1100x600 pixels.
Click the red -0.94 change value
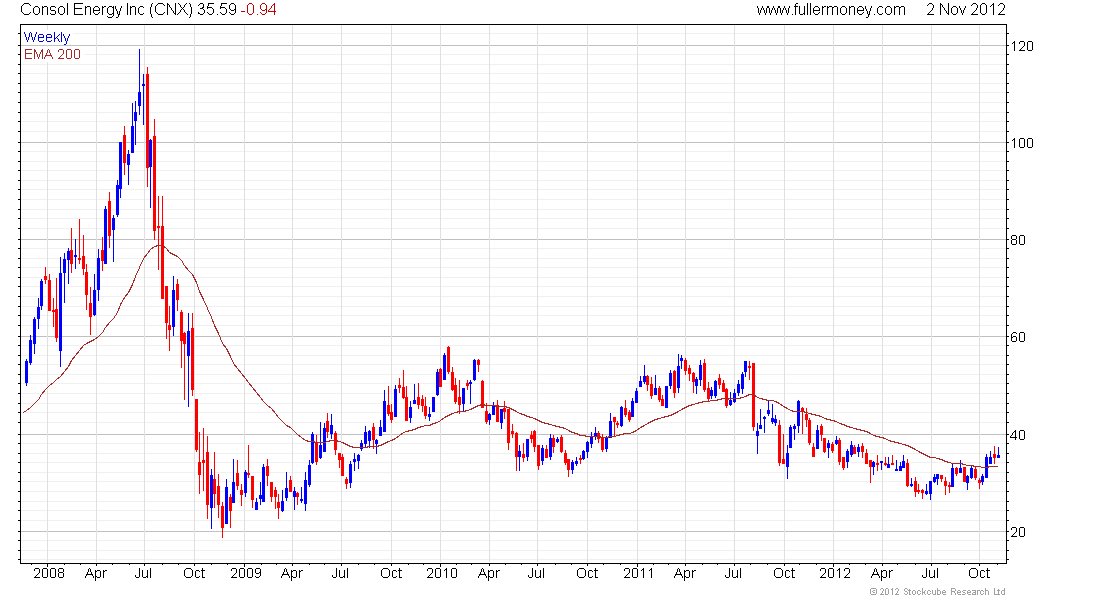(x=259, y=10)
